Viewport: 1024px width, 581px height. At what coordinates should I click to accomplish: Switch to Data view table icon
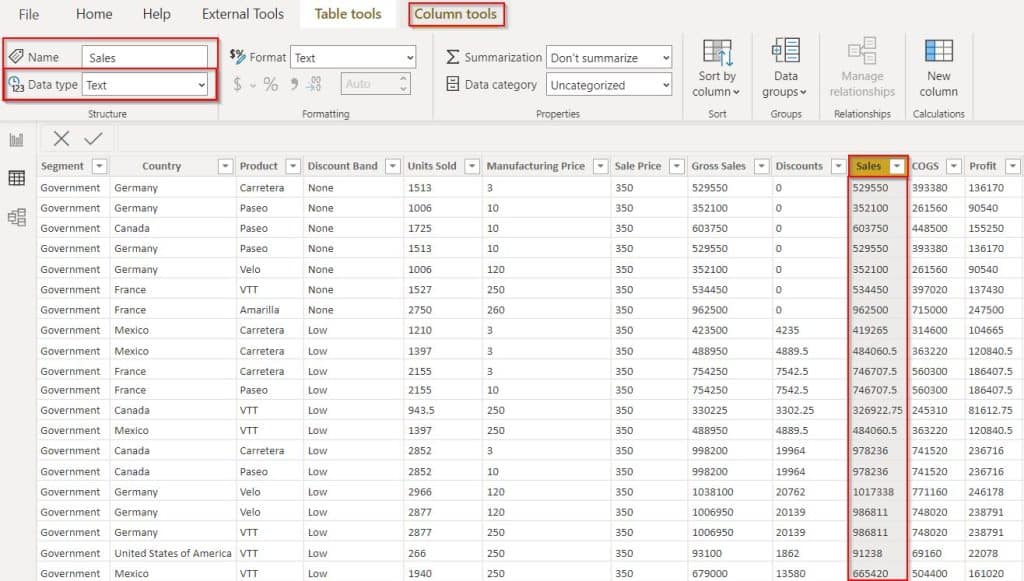16,178
